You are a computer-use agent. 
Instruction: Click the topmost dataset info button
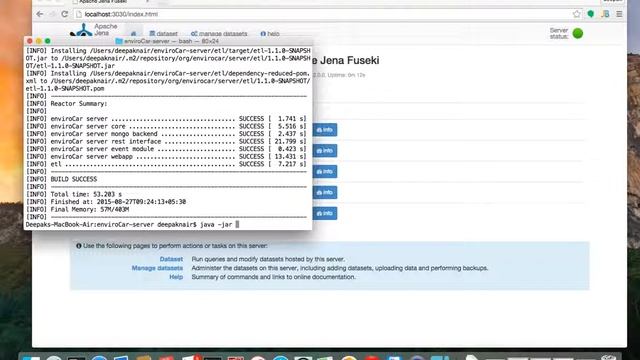[x=325, y=130]
